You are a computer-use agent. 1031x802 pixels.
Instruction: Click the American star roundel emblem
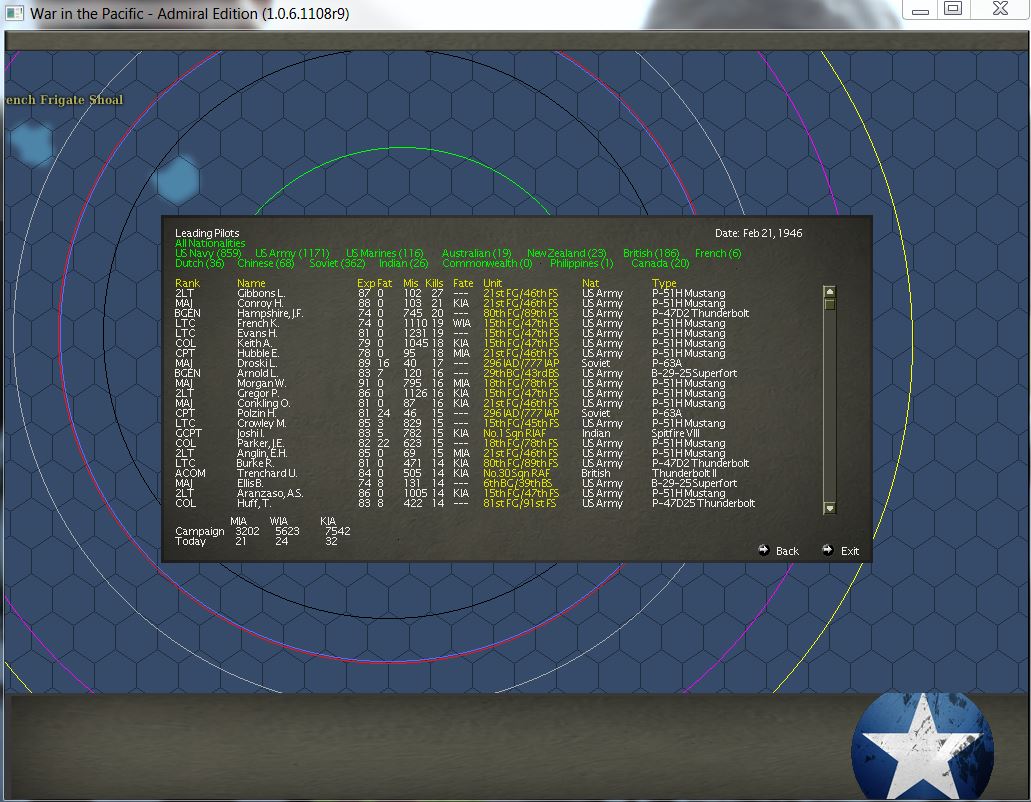pos(923,747)
